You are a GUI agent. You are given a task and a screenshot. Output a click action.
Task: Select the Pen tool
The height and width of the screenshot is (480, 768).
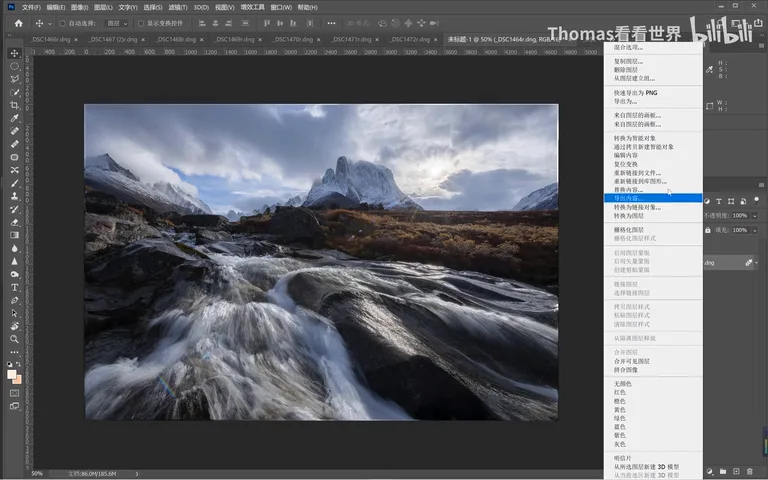[x=15, y=300]
